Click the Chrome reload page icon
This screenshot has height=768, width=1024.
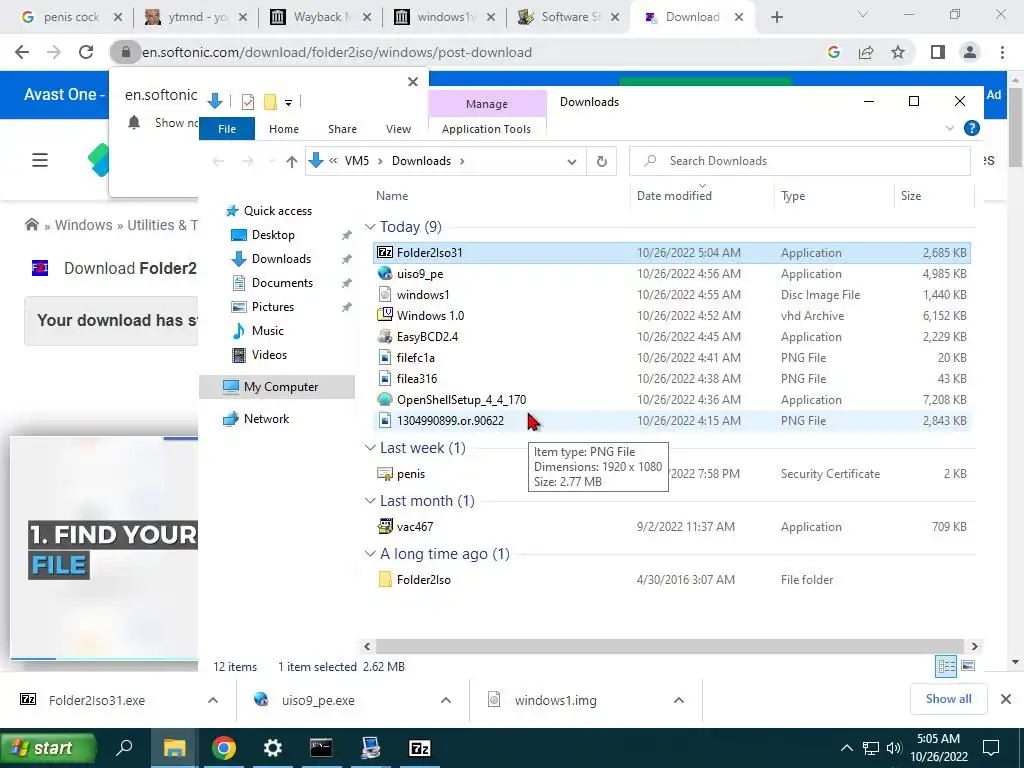(x=86, y=52)
